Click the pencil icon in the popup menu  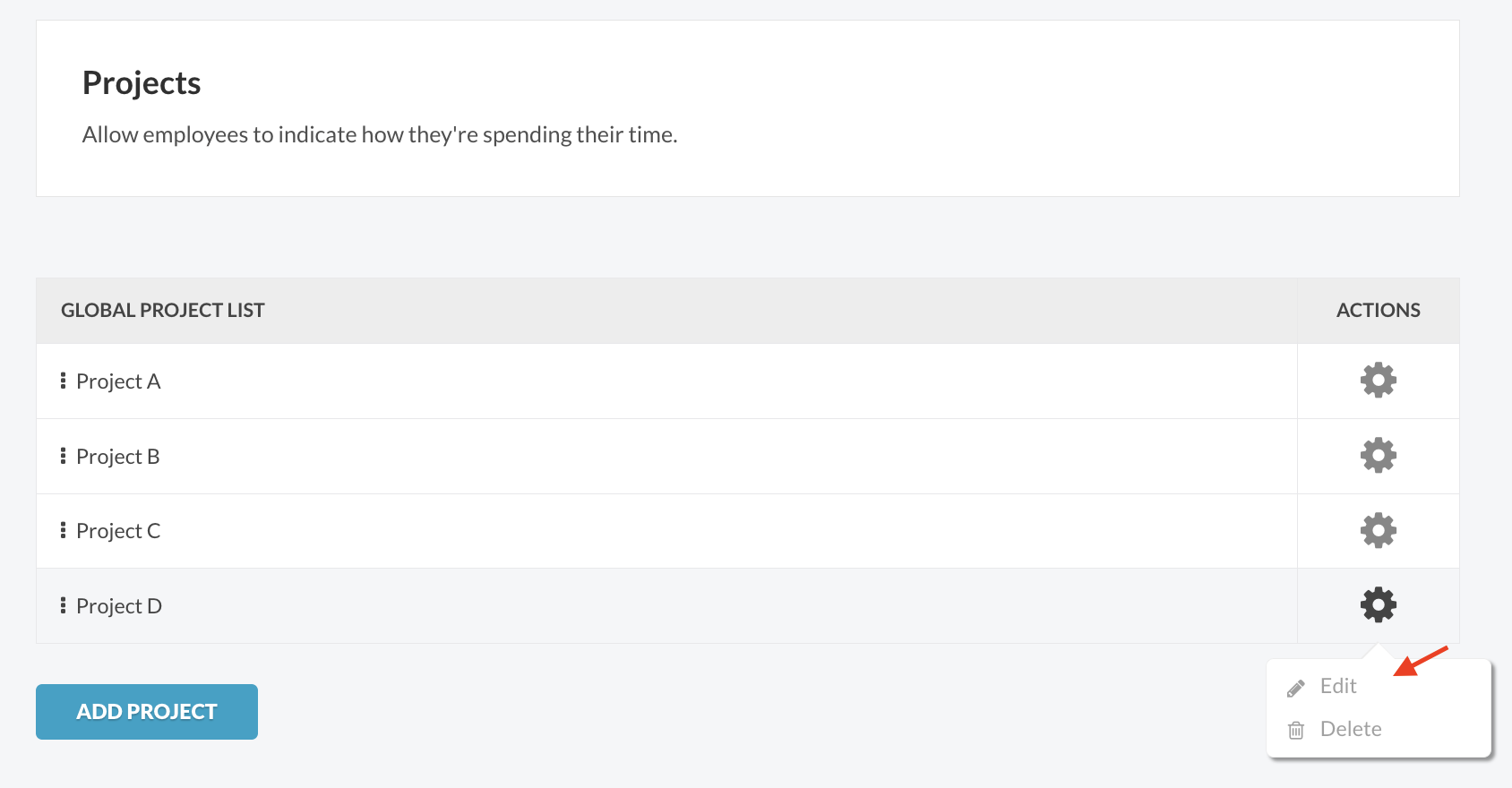pos(1295,688)
